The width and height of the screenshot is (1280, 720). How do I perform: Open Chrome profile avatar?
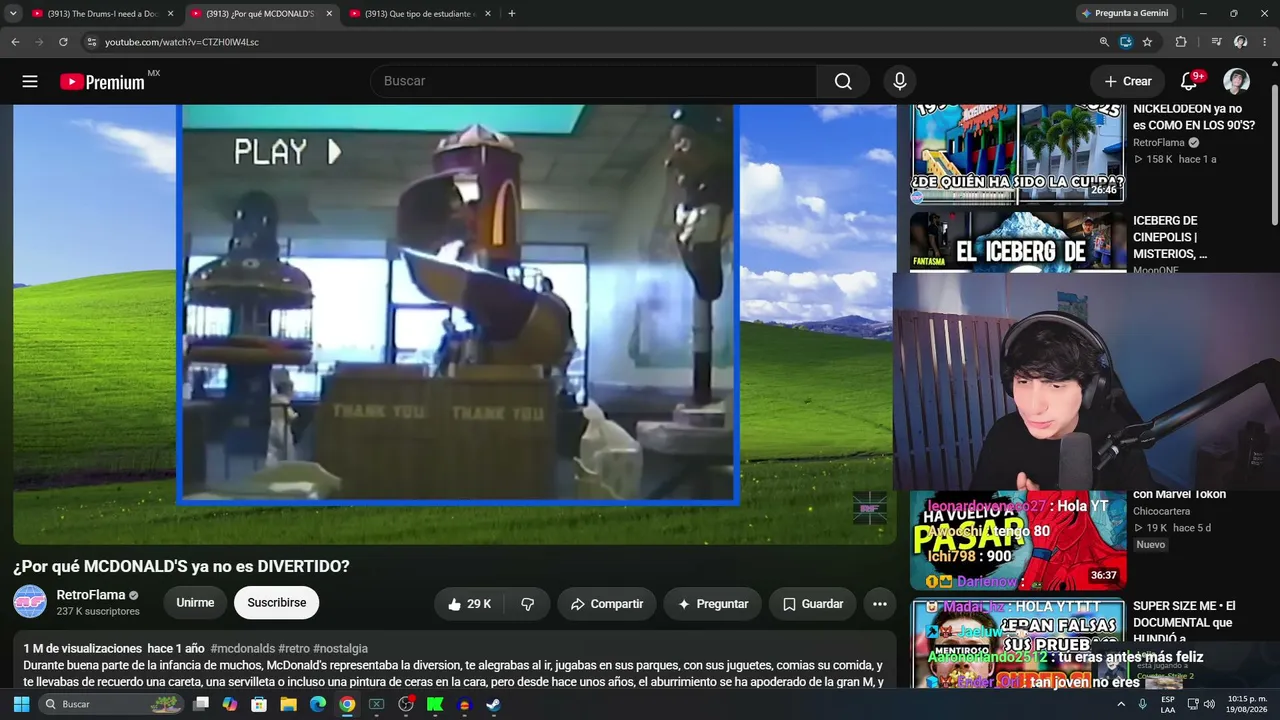(x=1240, y=42)
